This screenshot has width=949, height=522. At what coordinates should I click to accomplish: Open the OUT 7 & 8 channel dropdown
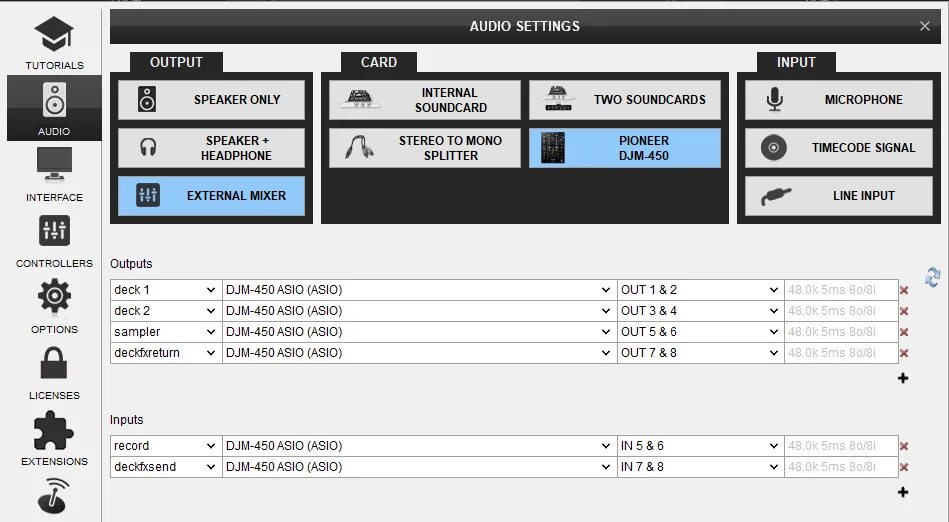(x=700, y=352)
